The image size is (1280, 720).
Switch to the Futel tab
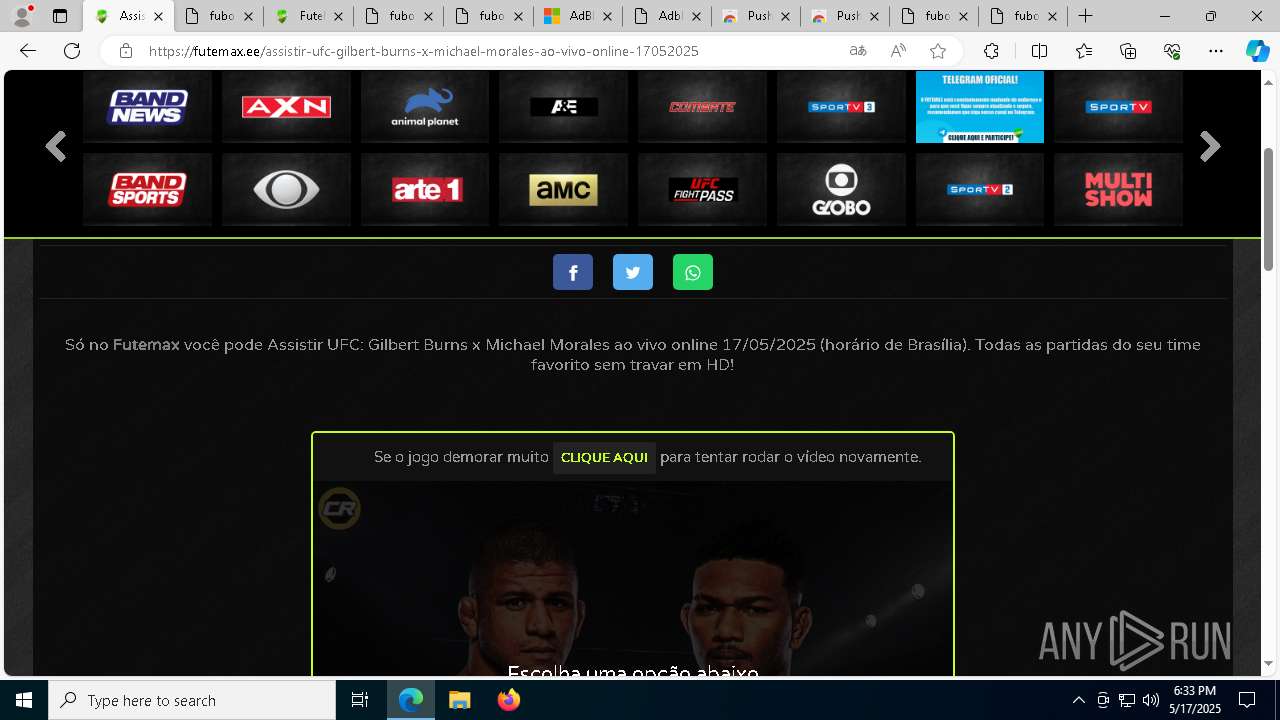pyautogui.click(x=309, y=16)
